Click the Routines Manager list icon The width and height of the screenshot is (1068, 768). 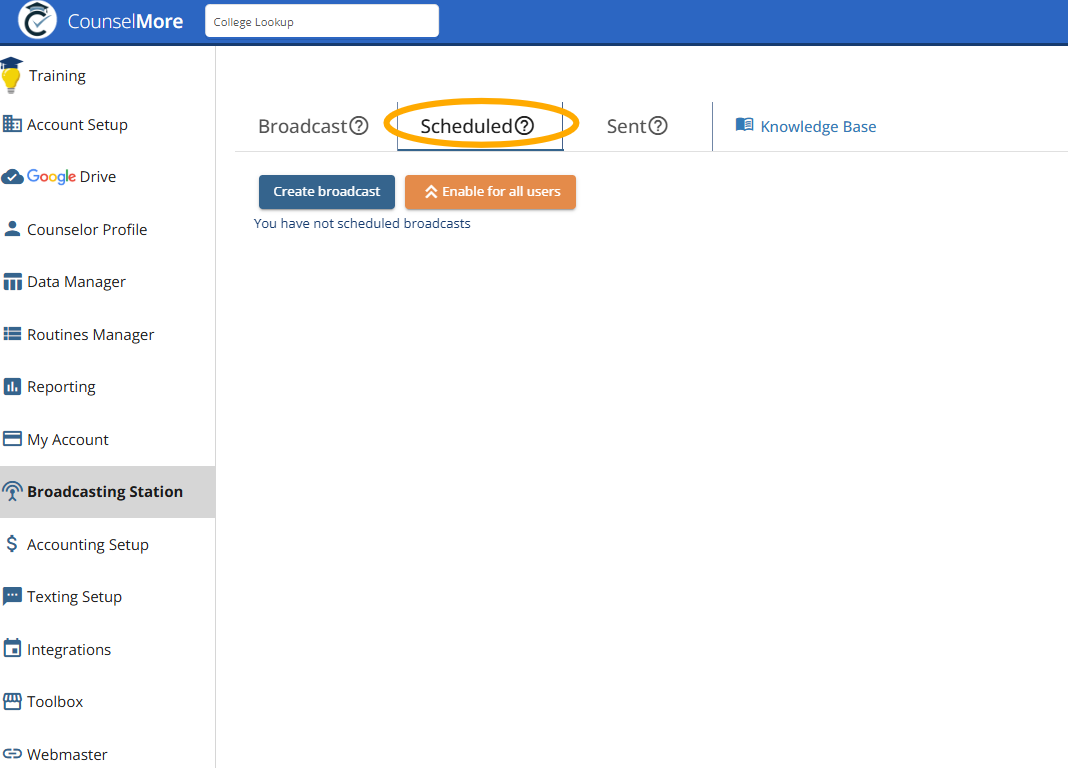[x=12, y=334]
